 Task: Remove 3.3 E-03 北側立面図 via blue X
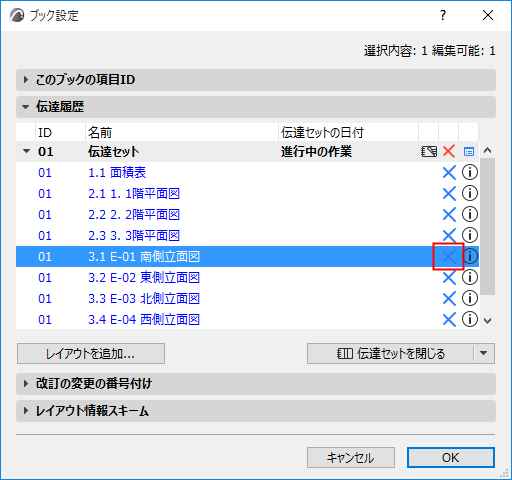[449, 298]
